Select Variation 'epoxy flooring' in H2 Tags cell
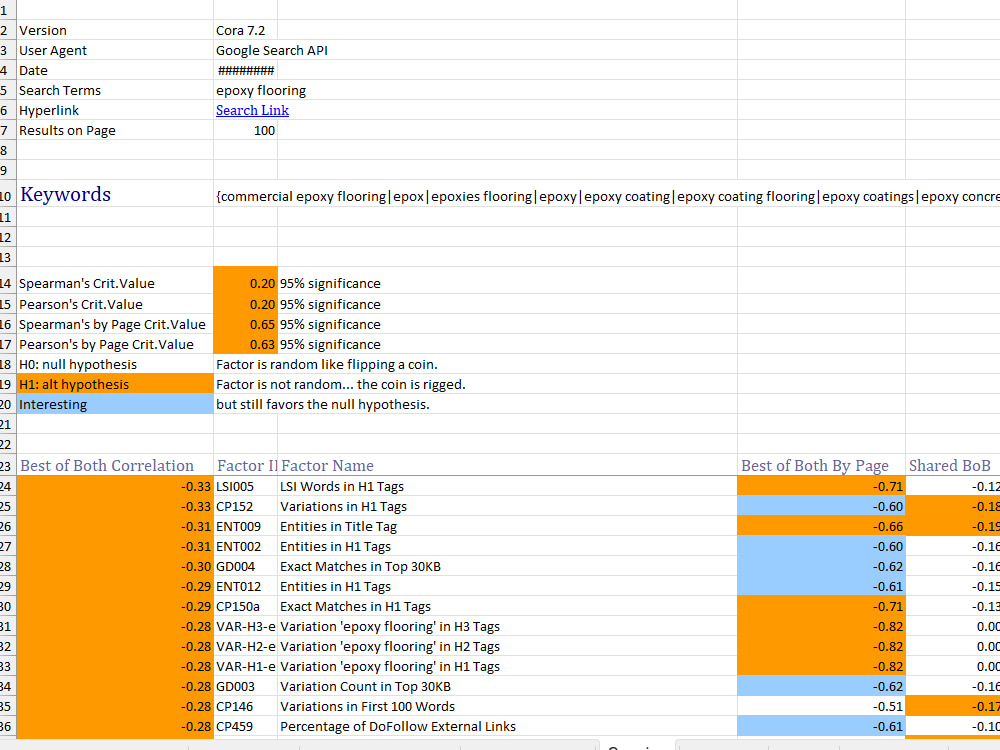Viewport: 1000px width, 750px height. [507, 646]
